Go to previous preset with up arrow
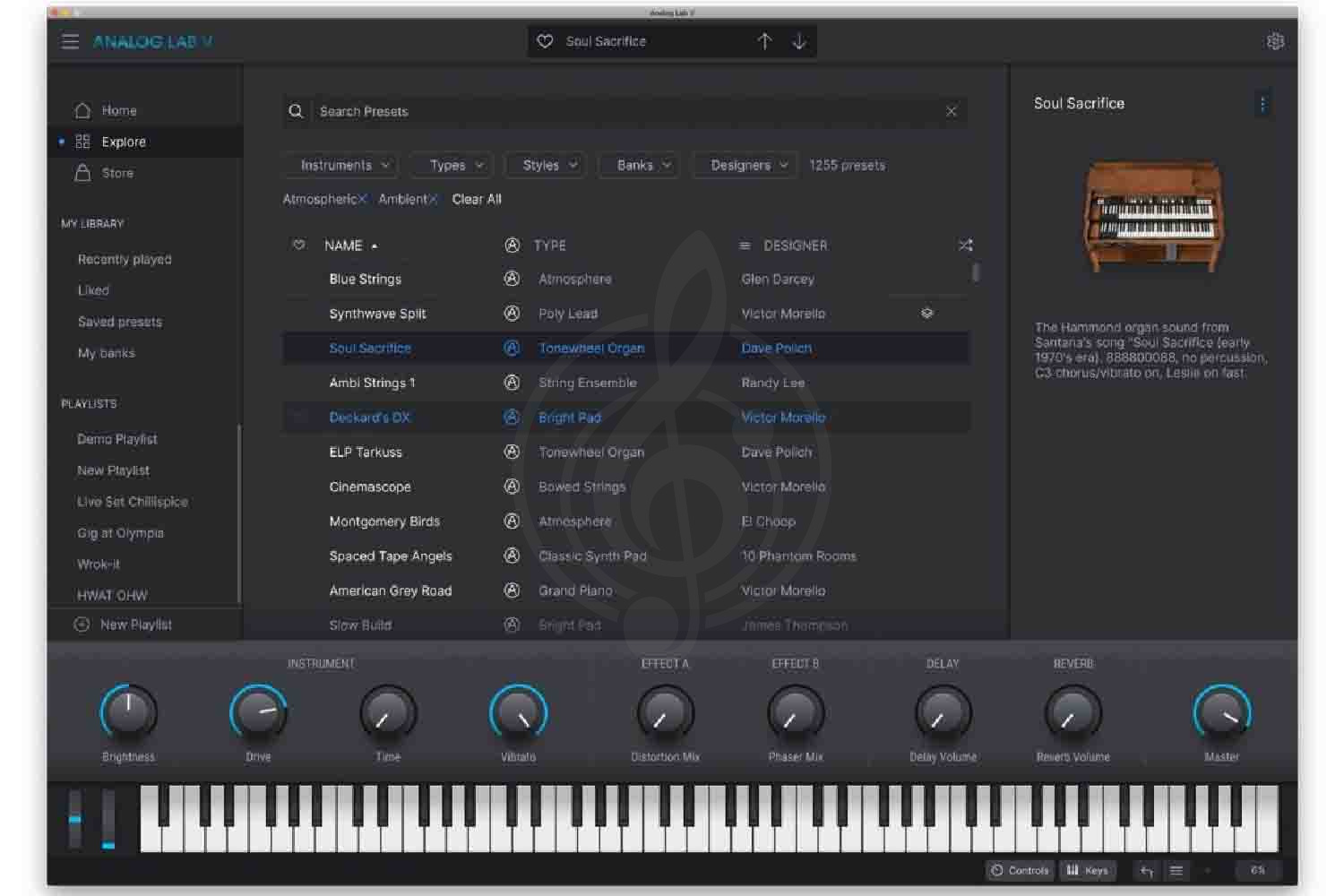 (764, 41)
